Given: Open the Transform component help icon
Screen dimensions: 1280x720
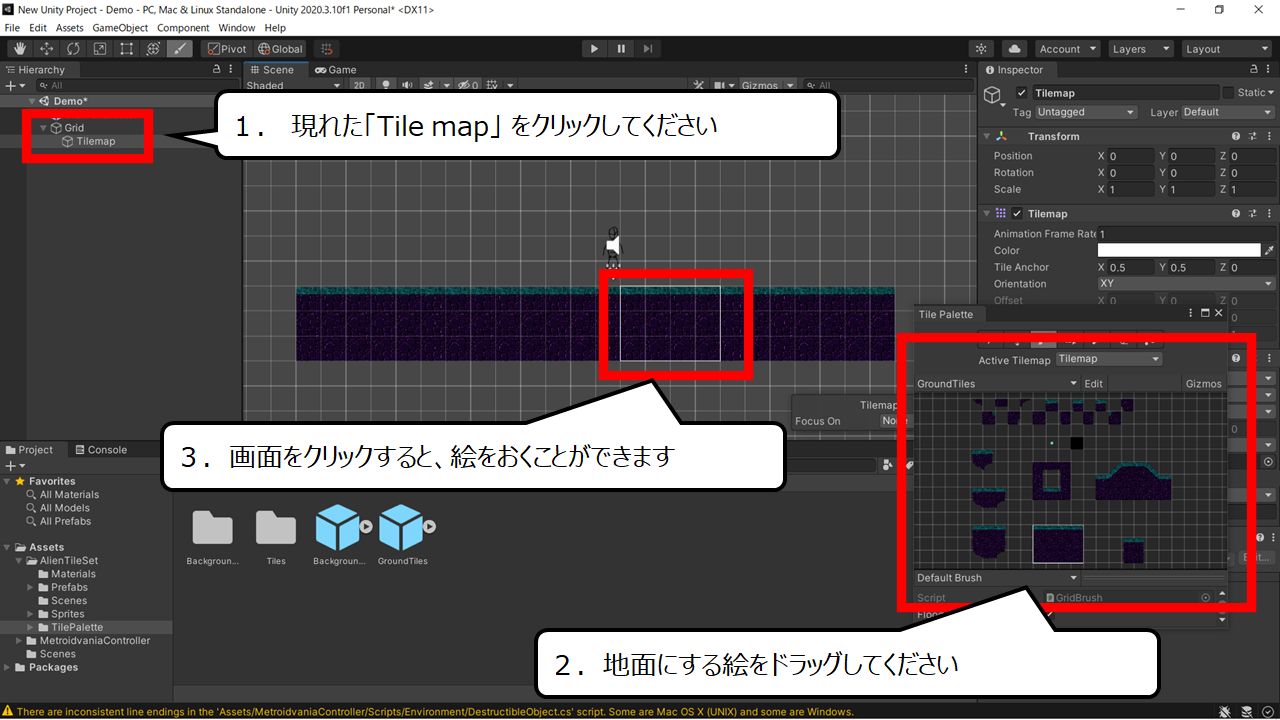Looking at the screenshot, I should 1238,136.
